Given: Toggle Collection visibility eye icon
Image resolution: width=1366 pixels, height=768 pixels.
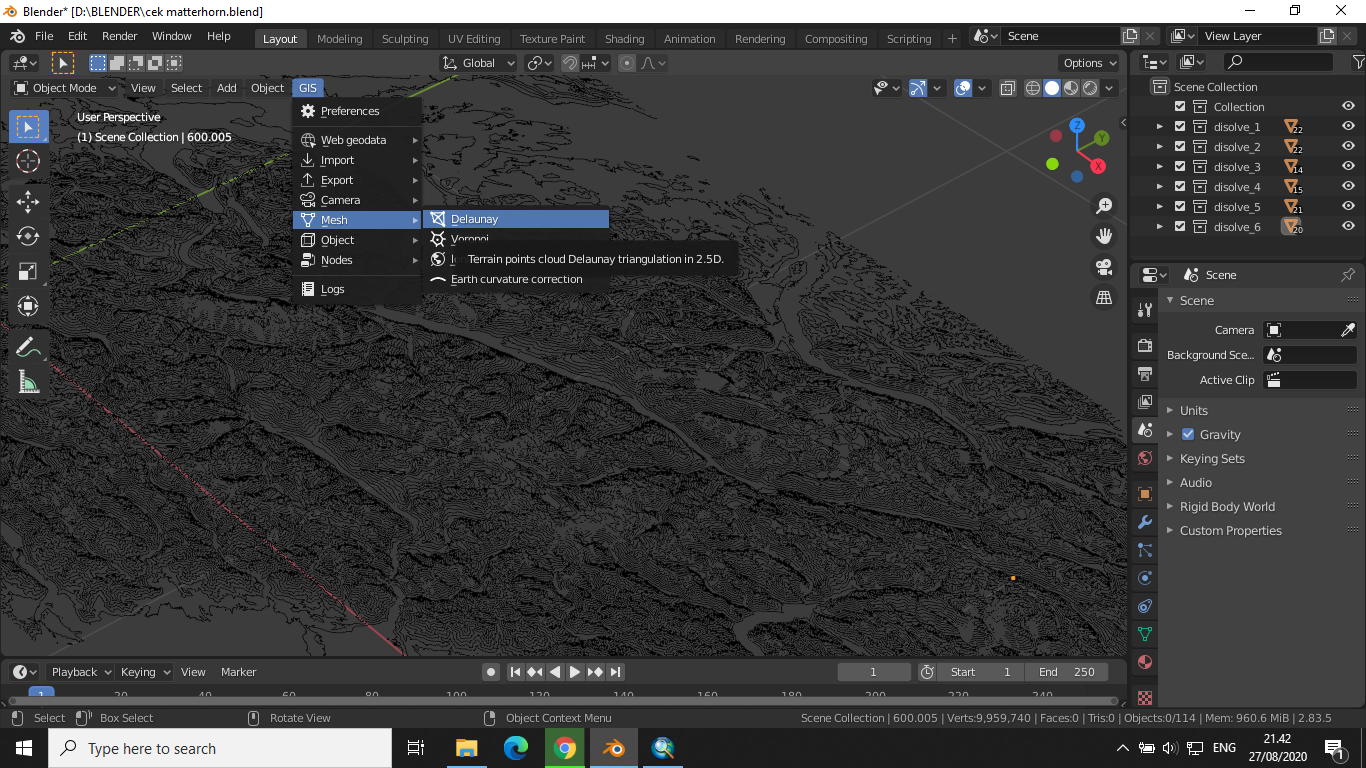Looking at the screenshot, I should click(1348, 107).
